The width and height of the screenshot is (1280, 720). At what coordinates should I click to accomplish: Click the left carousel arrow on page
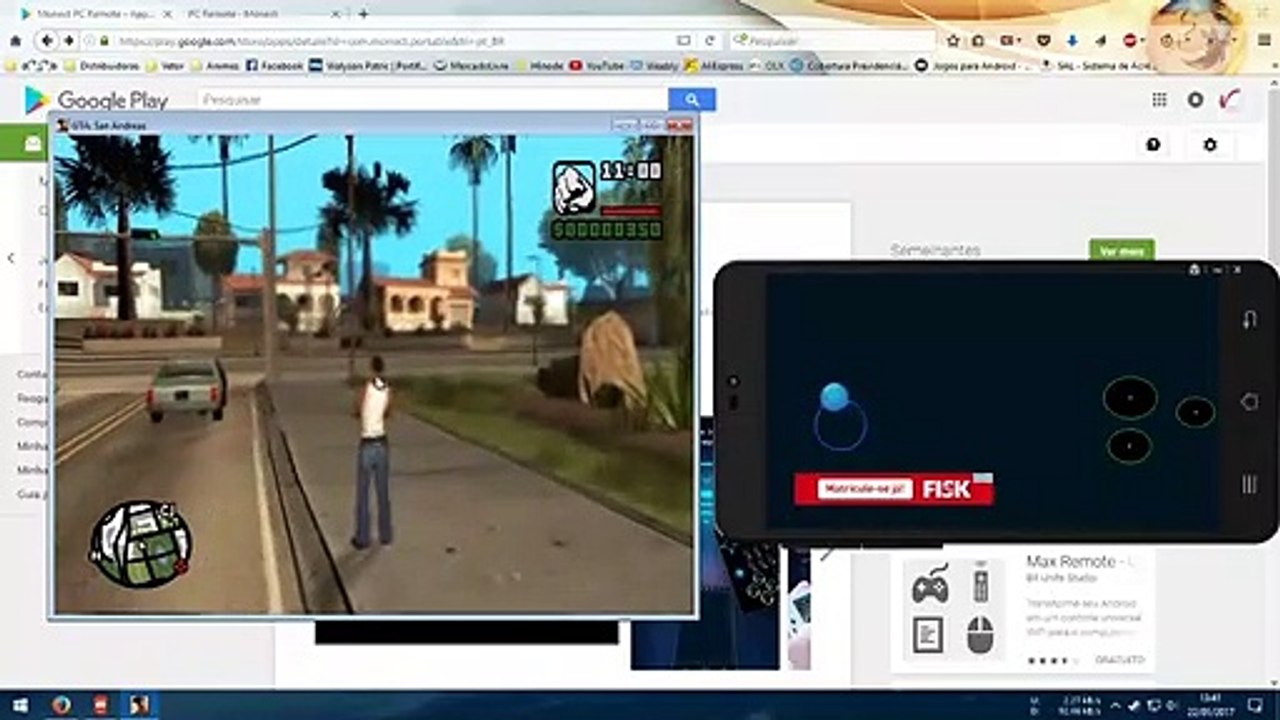coord(11,258)
